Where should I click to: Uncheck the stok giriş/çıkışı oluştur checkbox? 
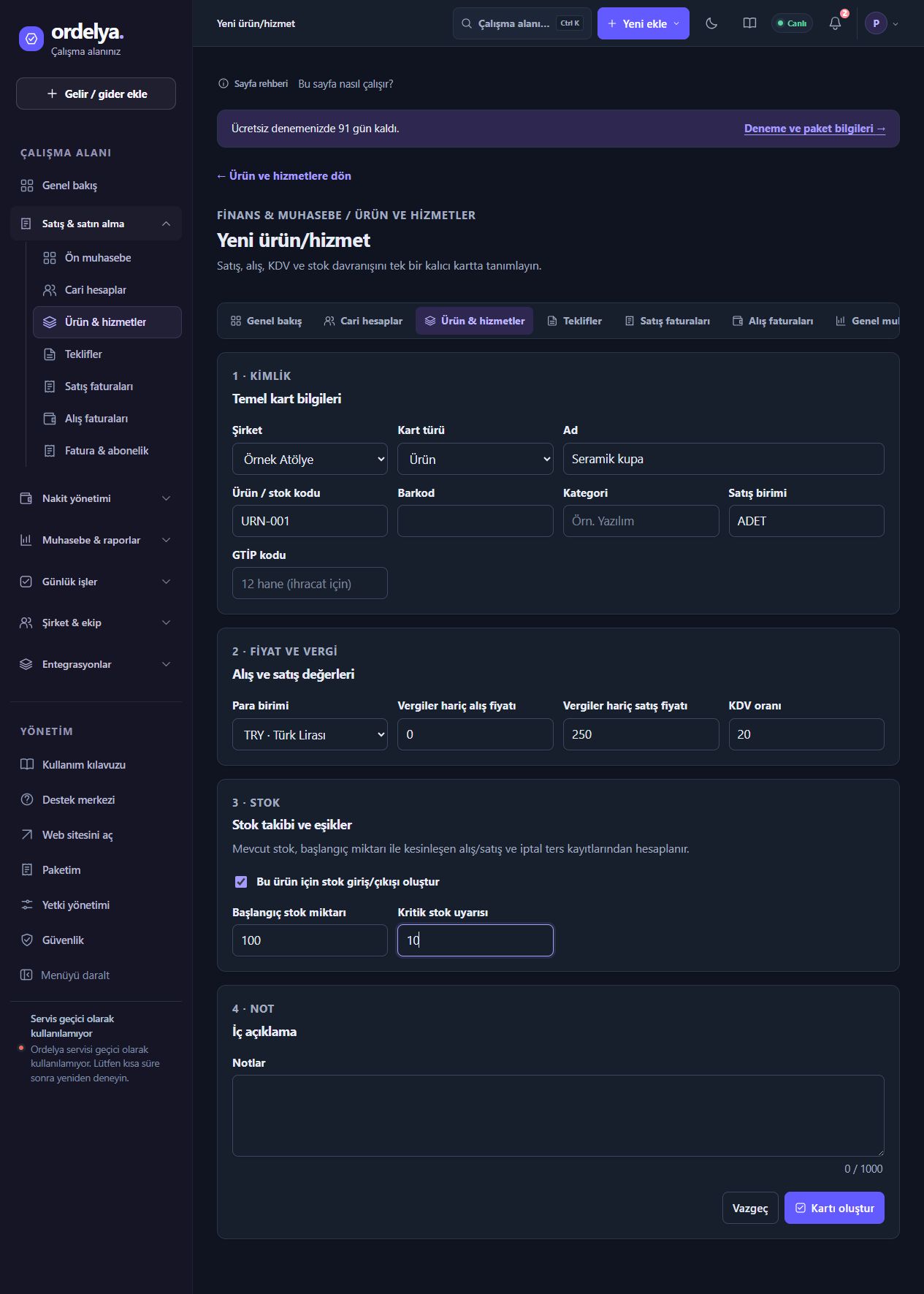tap(241, 882)
